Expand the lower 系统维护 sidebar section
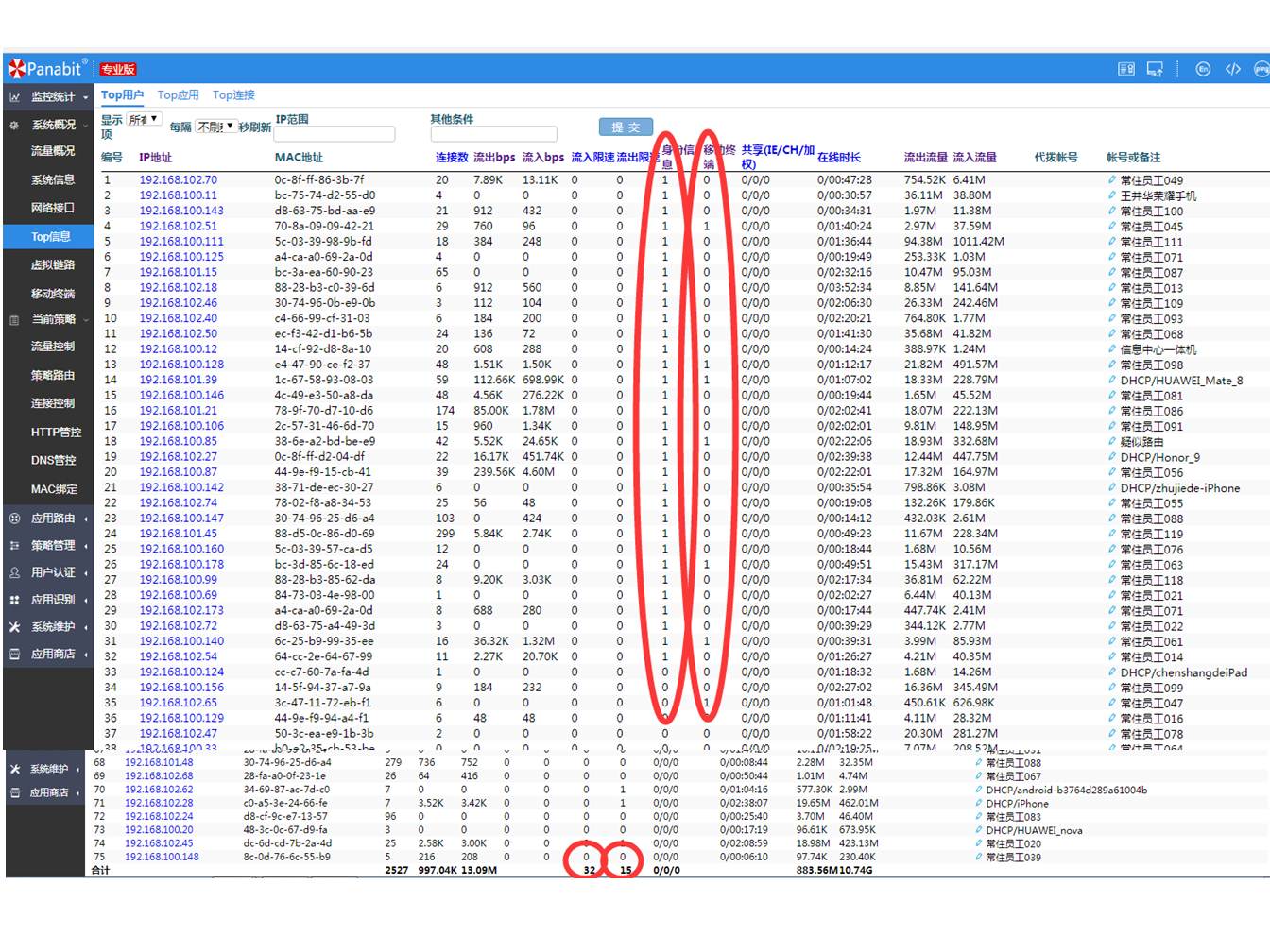Image resolution: width=1270 pixels, height=952 pixels. [x=77, y=770]
